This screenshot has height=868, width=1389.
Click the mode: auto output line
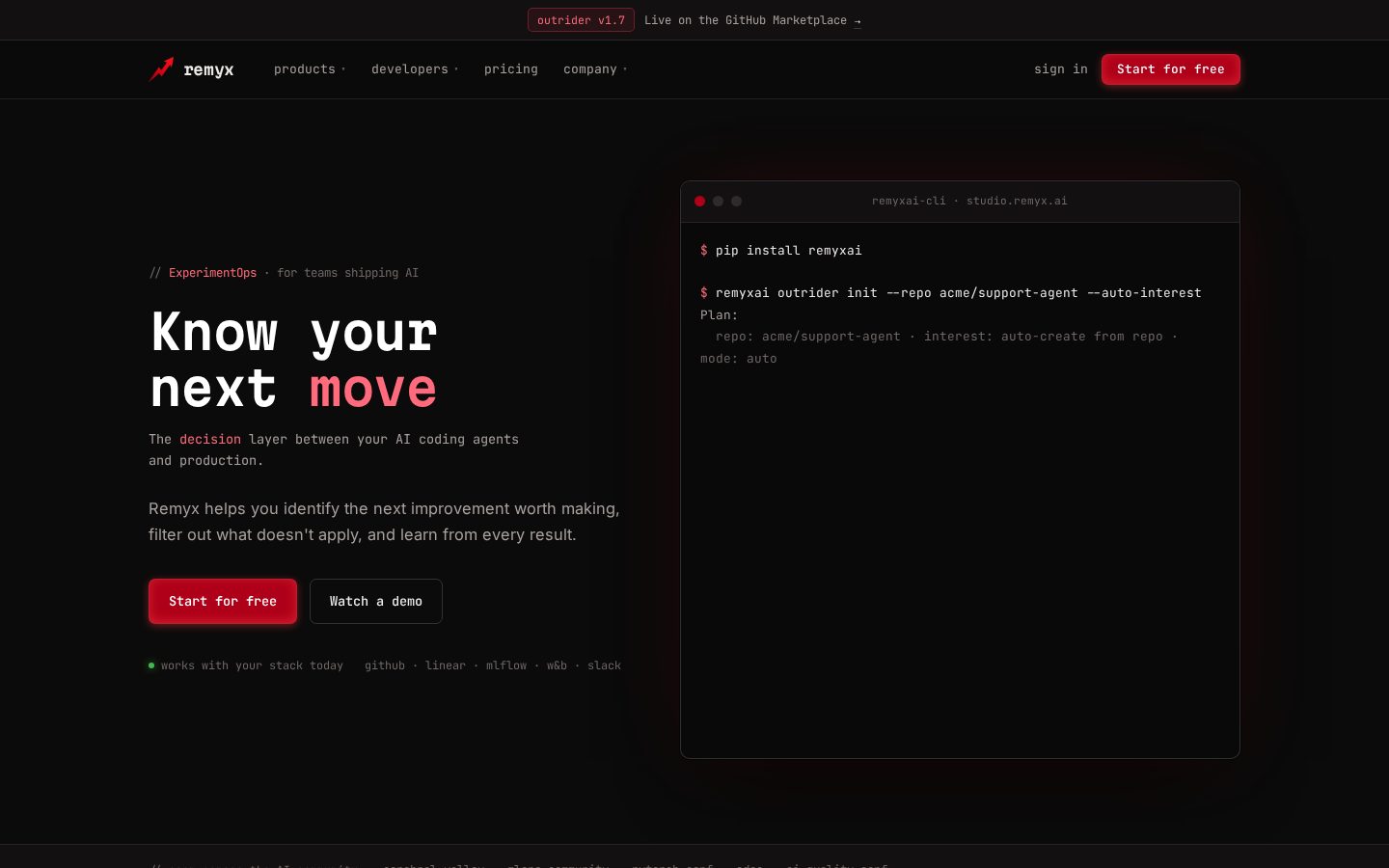pos(739,358)
